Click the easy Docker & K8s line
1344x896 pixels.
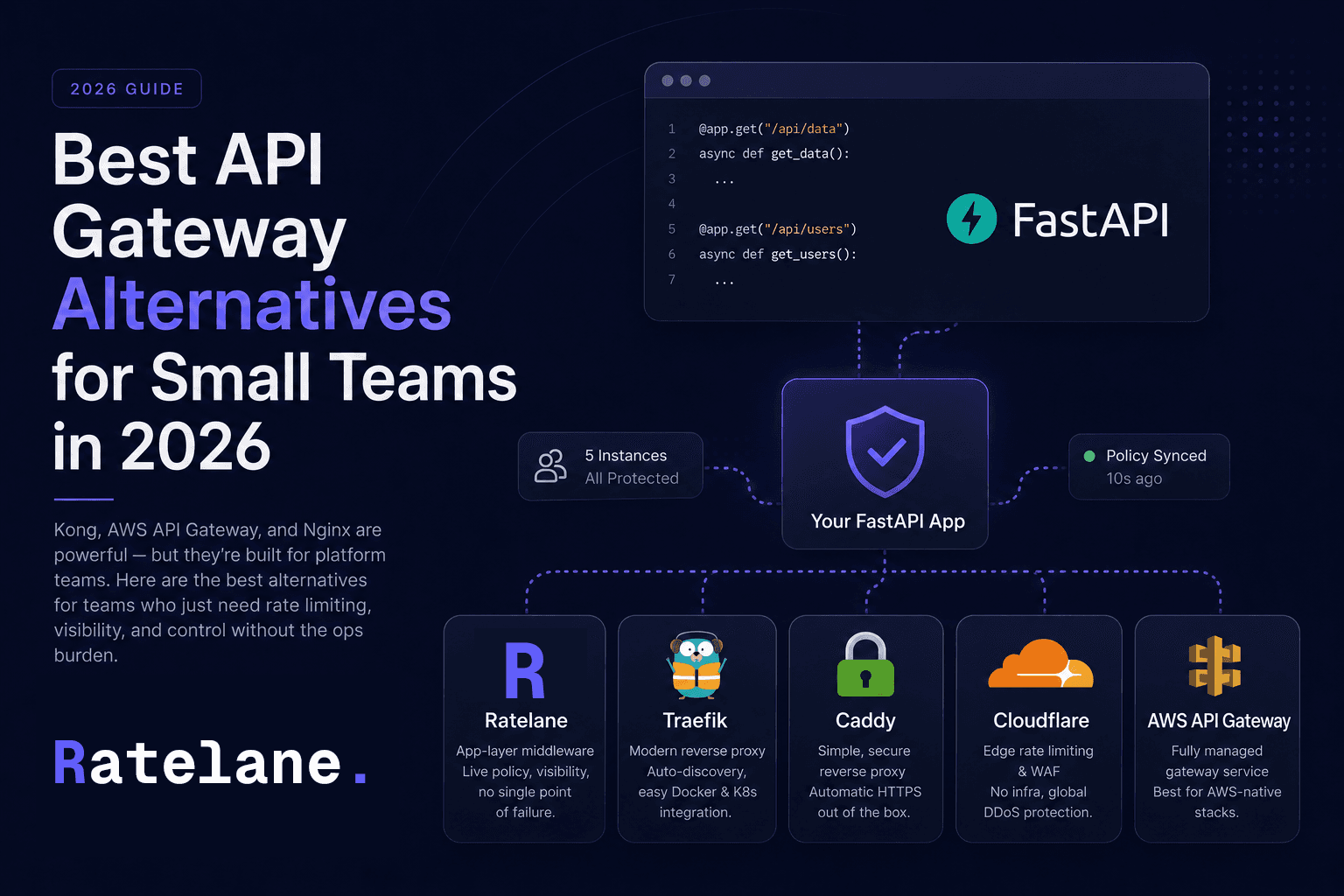pos(697,792)
